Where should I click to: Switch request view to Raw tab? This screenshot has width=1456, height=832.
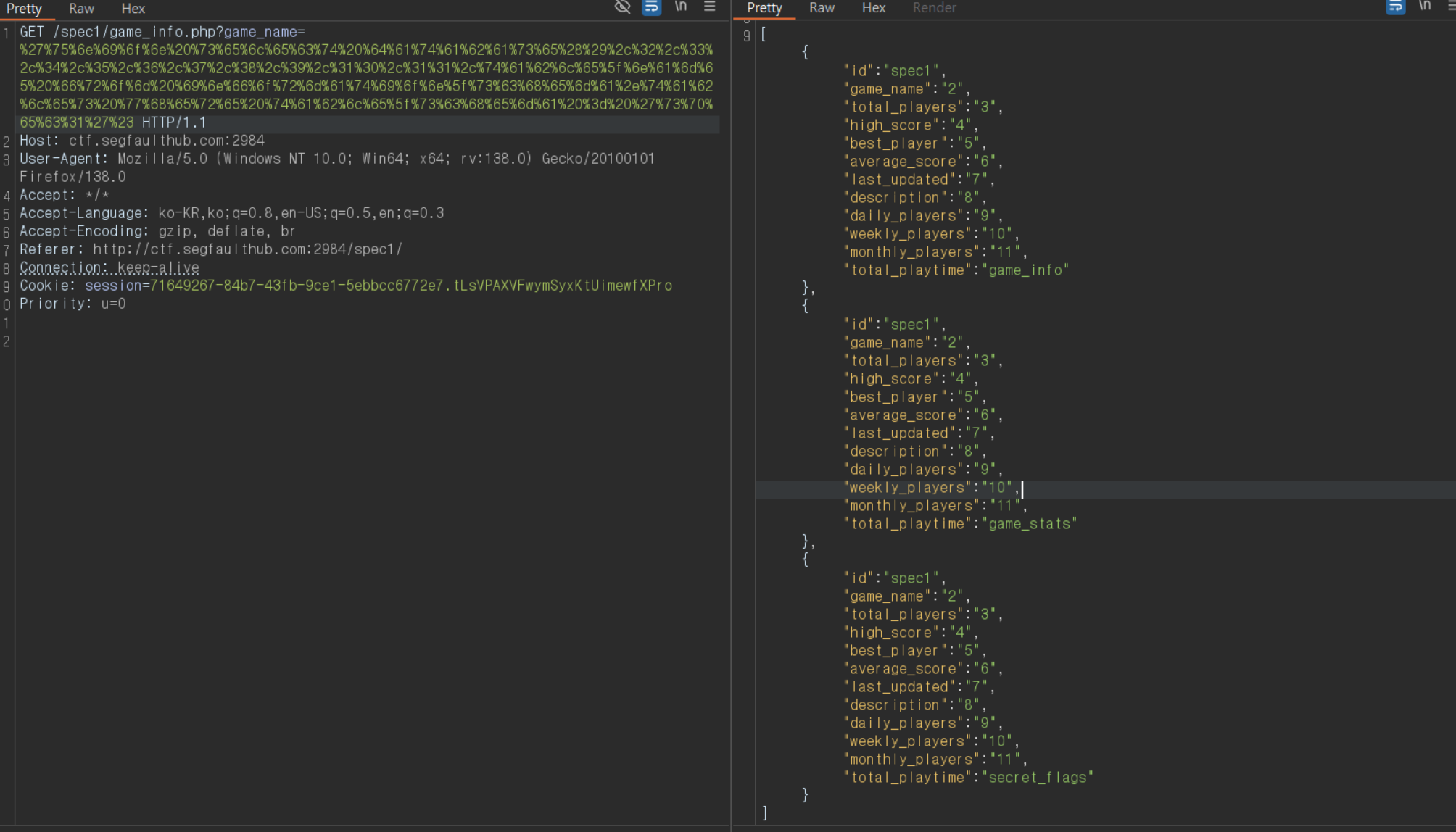point(81,9)
